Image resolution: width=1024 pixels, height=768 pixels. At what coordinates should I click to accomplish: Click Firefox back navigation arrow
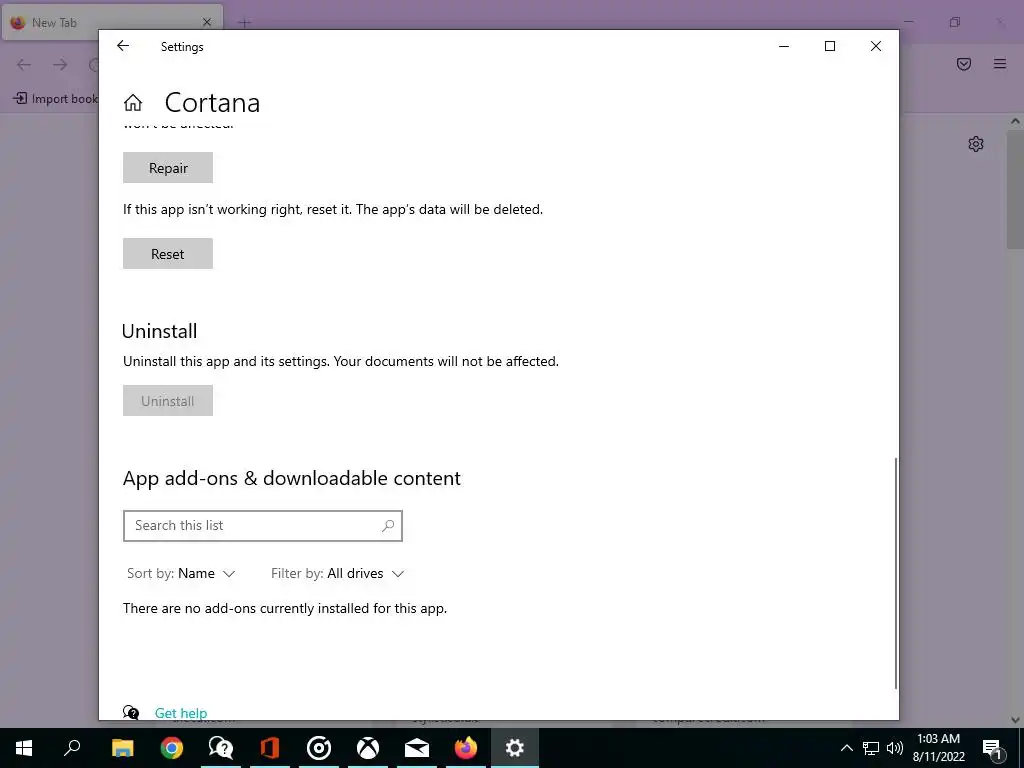point(24,64)
